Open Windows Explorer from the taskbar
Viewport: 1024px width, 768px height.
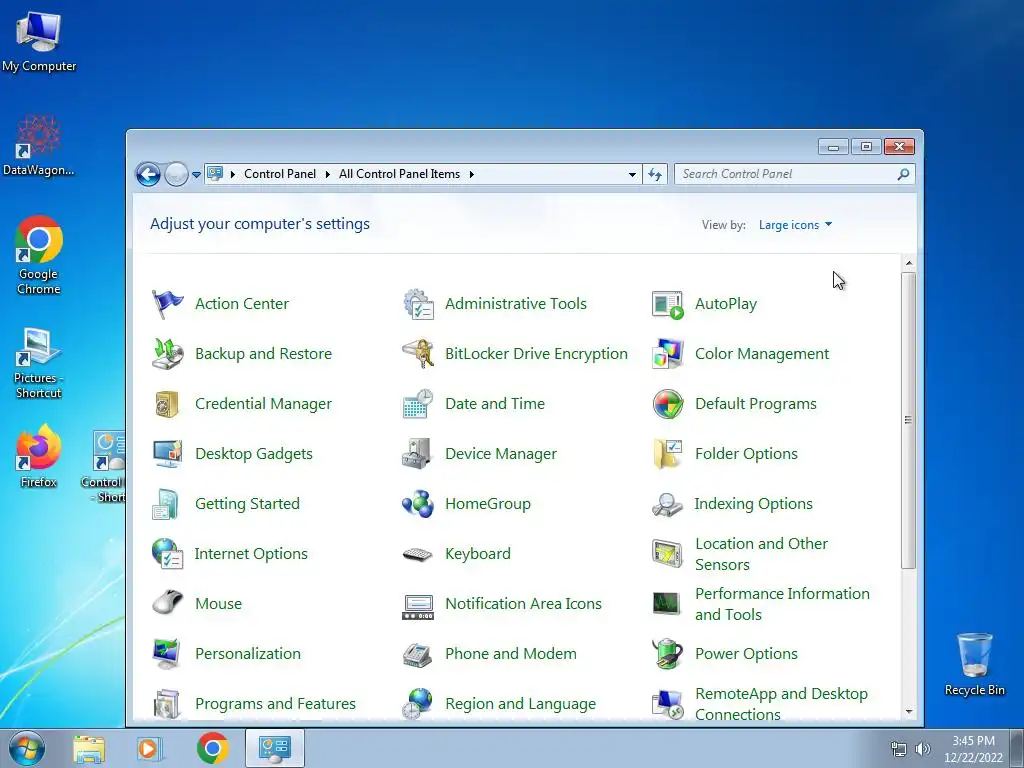pyautogui.click(x=89, y=748)
